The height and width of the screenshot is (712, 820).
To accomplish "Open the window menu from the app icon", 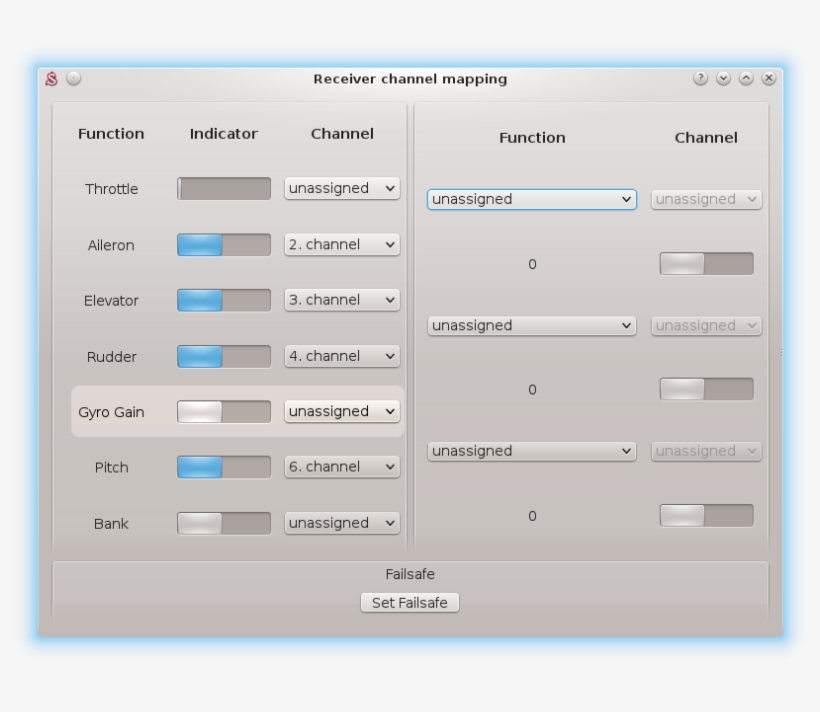I will [x=52, y=79].
